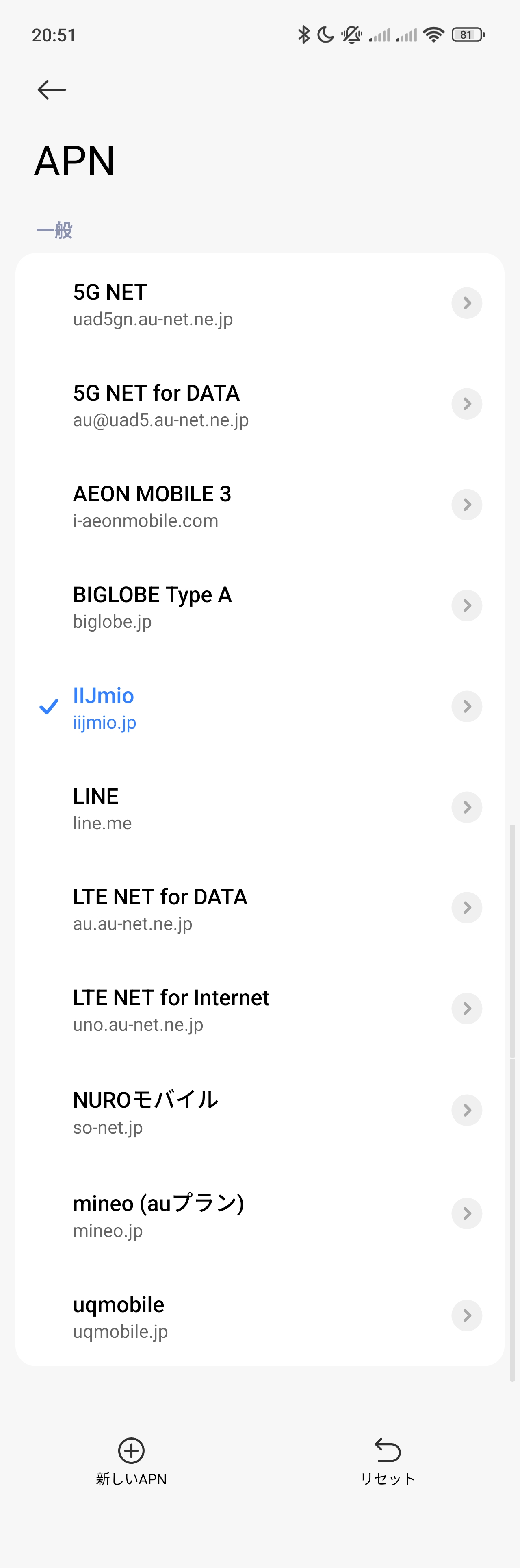Open NUROモバイル details chevron
The width and height of the screenshot is (520, 1568).
pos(466,1110)
